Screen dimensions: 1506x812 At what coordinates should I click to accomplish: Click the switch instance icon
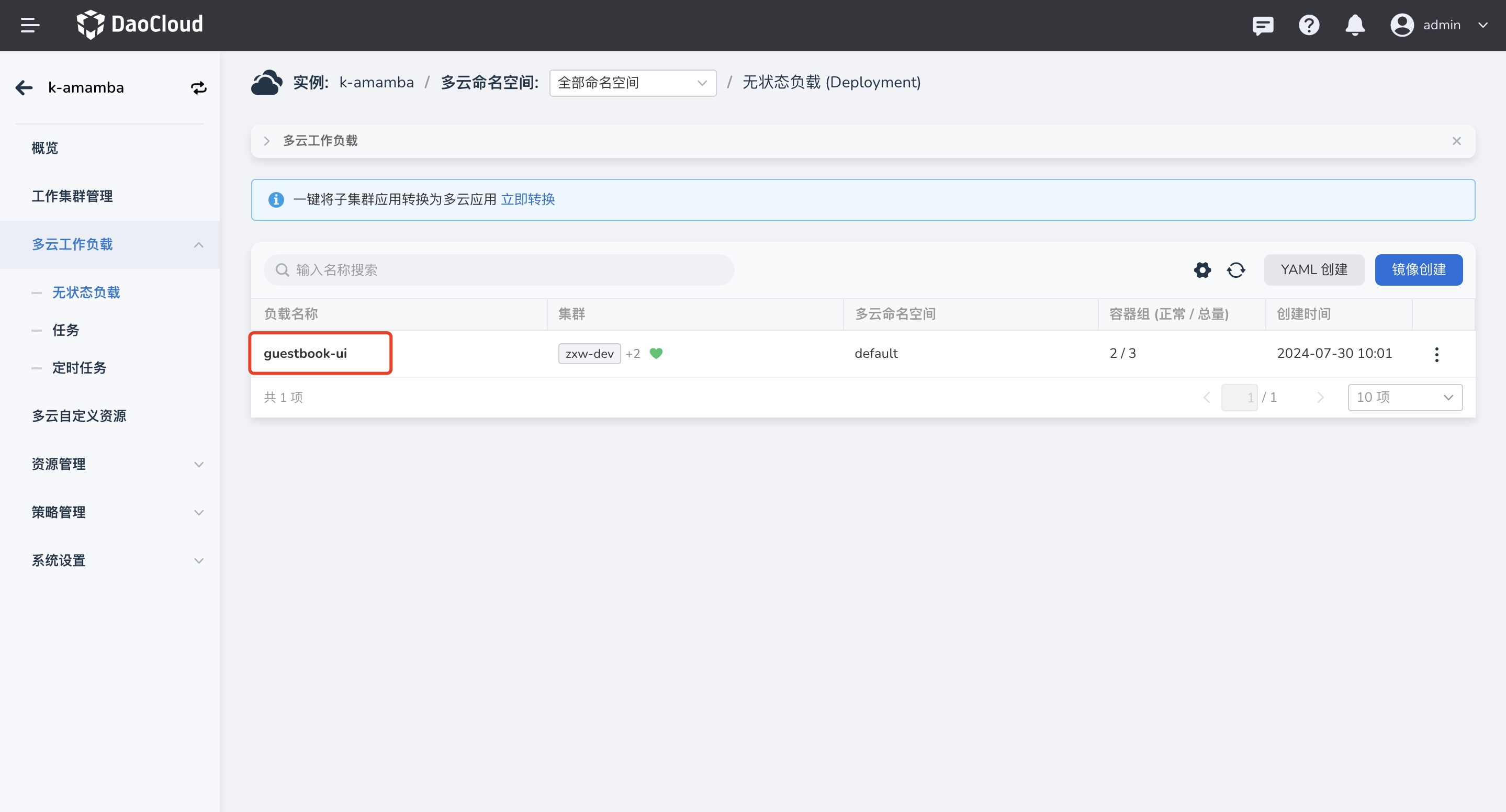coord(199,88)
